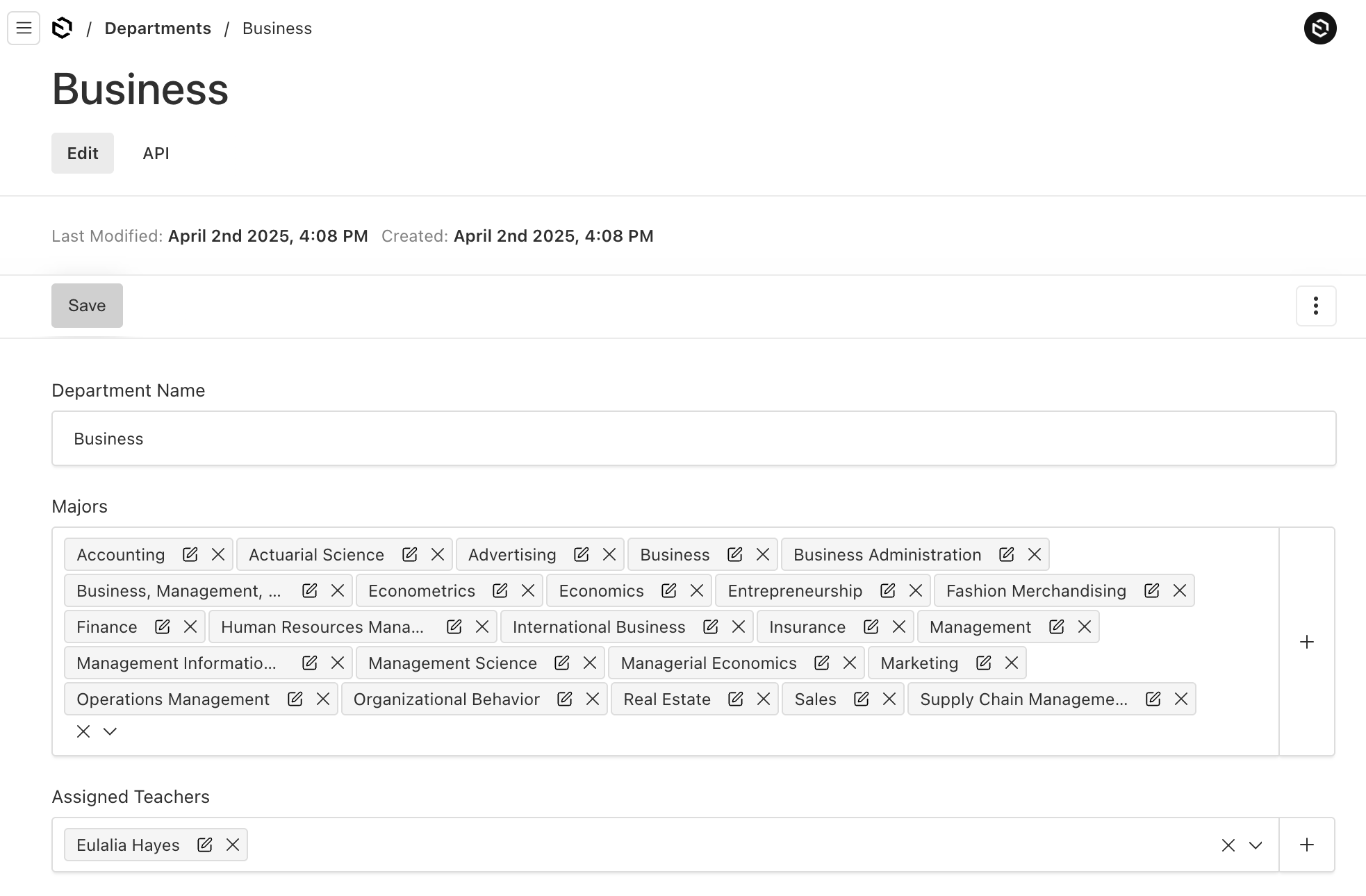Add new assigned teacher with plus icon
Viewport: 1366px width, 896px height.
1306,845
